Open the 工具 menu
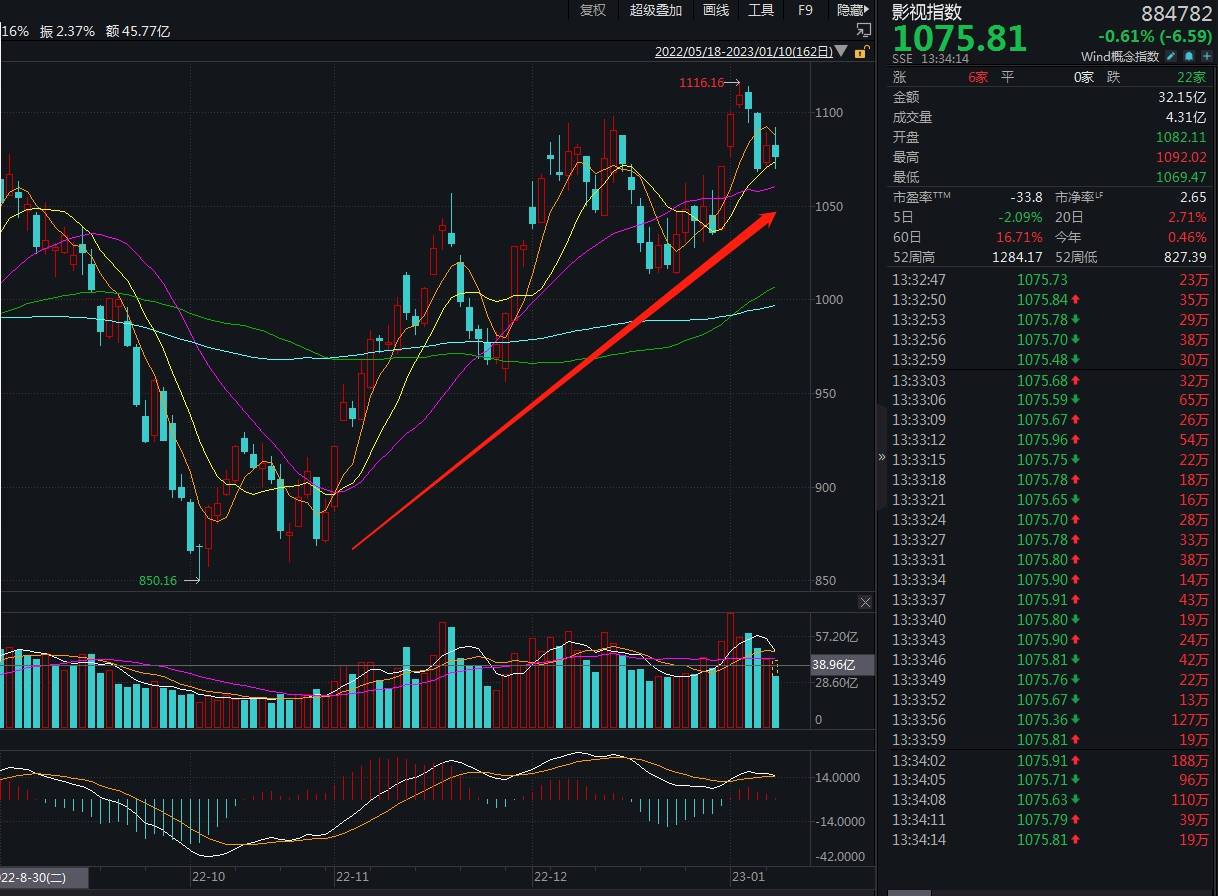Image resolution: width=1218 pixels, height=896 pixels. tap(761, 10)
